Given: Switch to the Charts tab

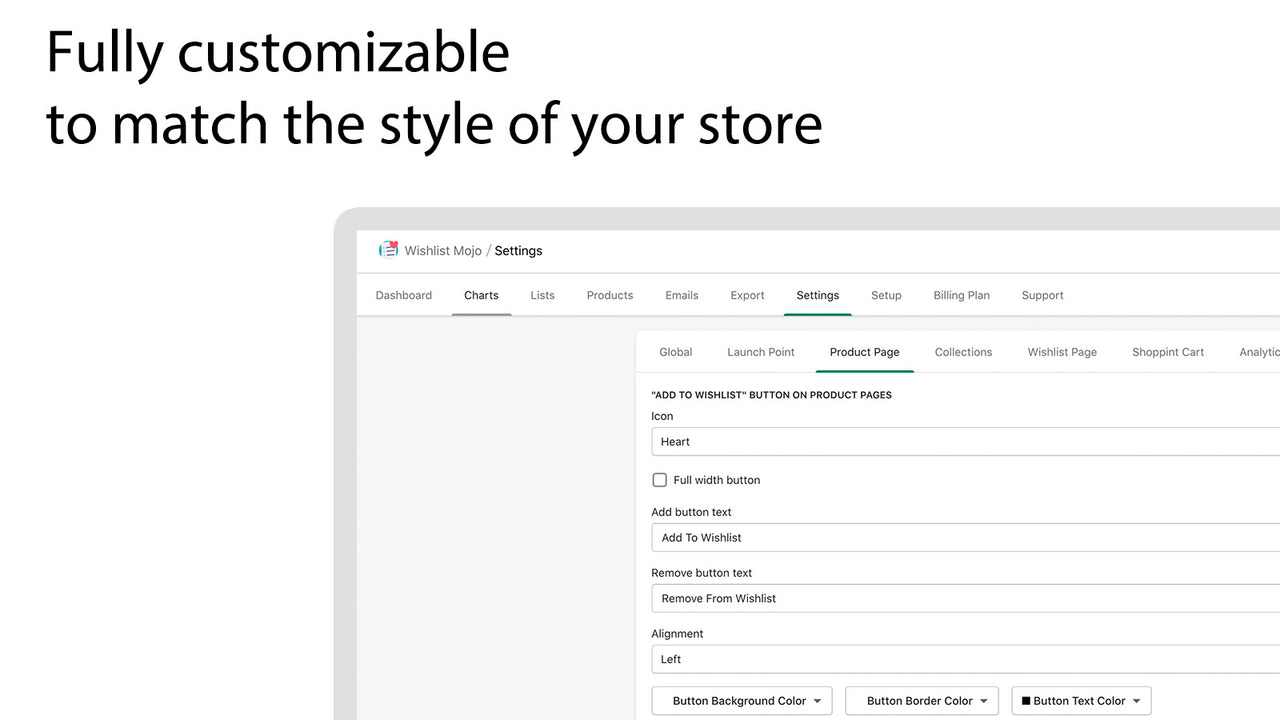Looking at the screenshot, I should (481, 295).
